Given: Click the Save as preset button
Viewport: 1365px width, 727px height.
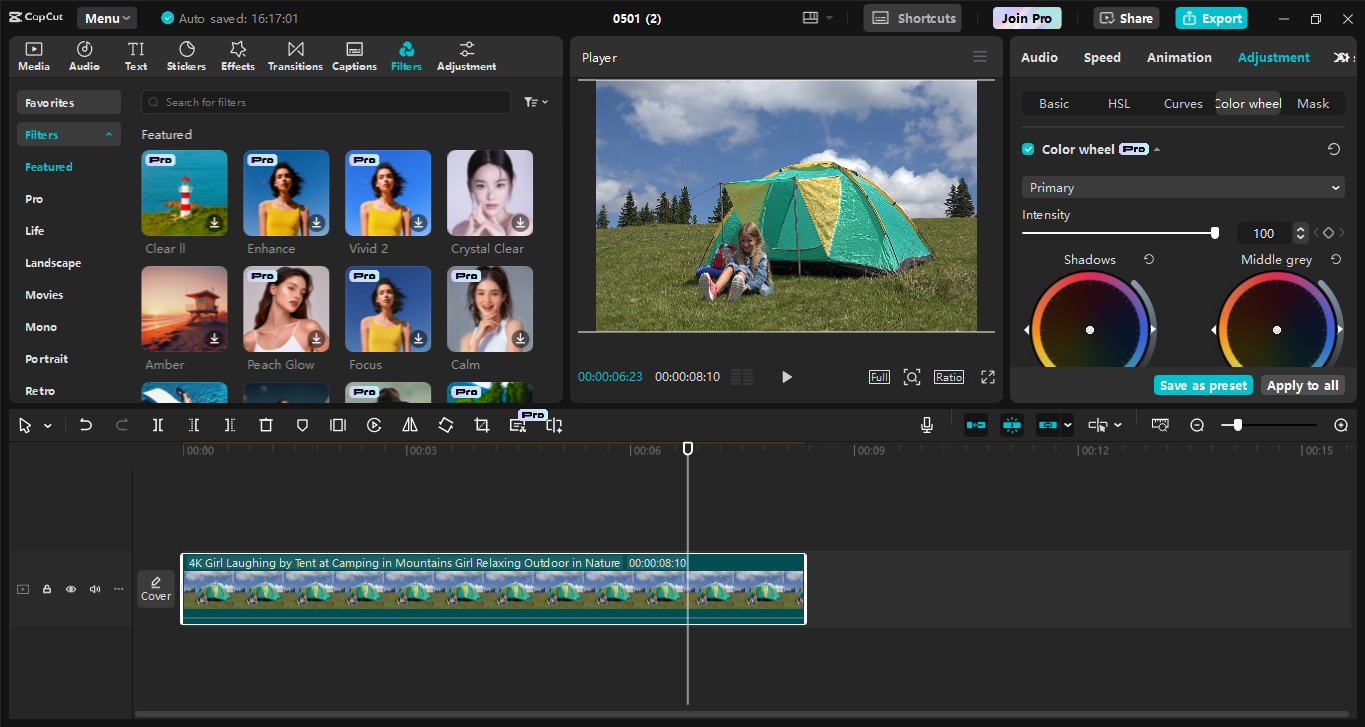Looking at the screenshot, I should click(1203, 384).
